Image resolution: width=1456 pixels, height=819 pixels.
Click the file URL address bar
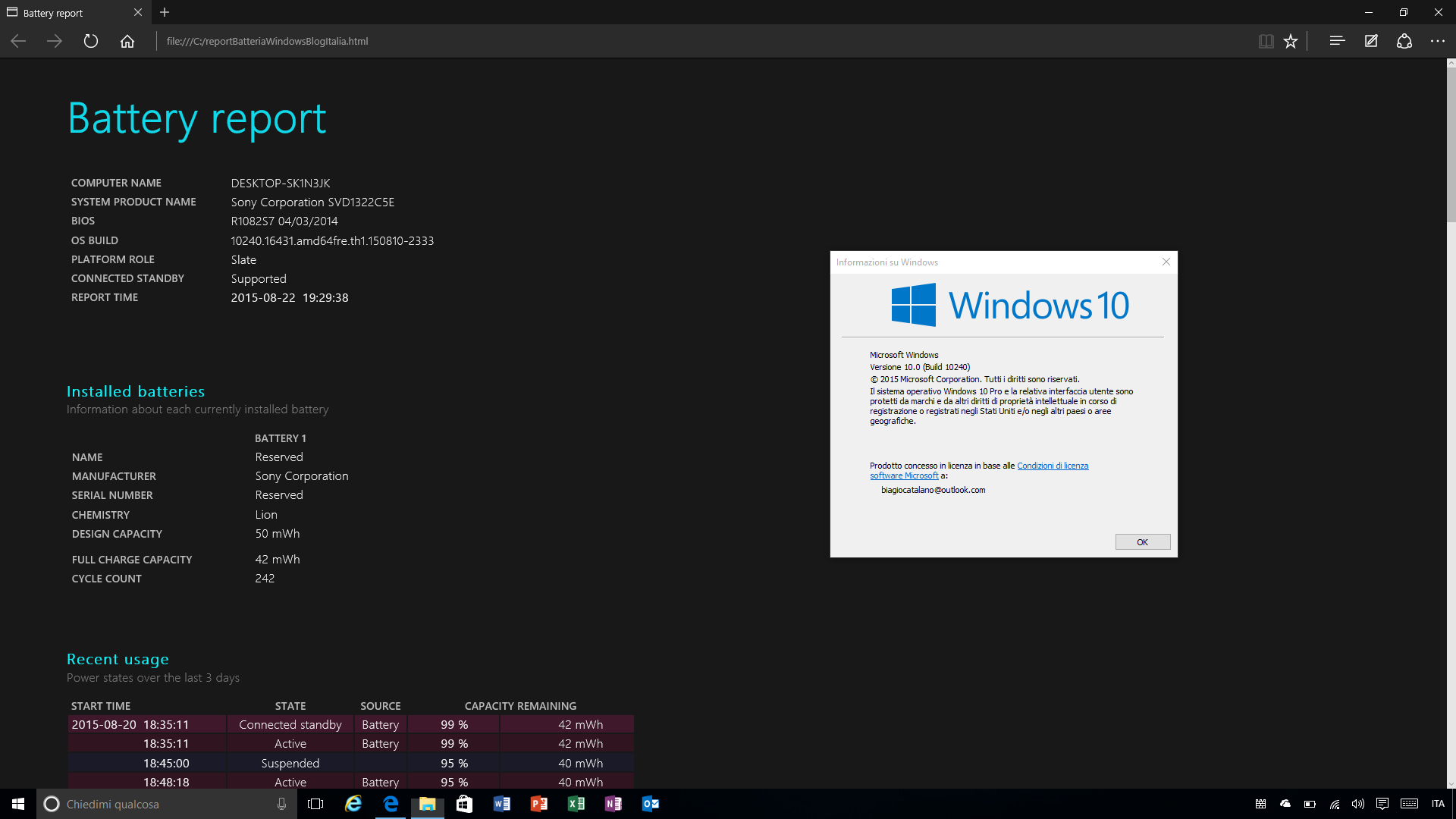point(267,41)
